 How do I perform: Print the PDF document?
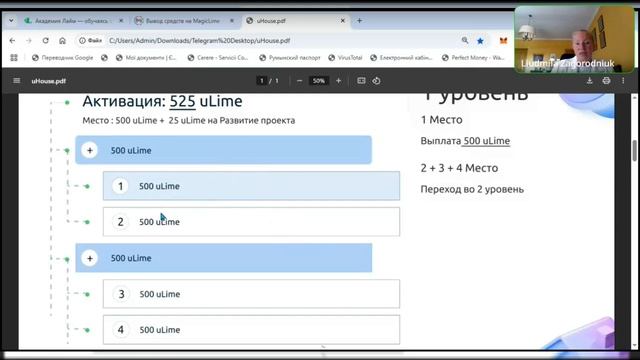coord(606,80)
